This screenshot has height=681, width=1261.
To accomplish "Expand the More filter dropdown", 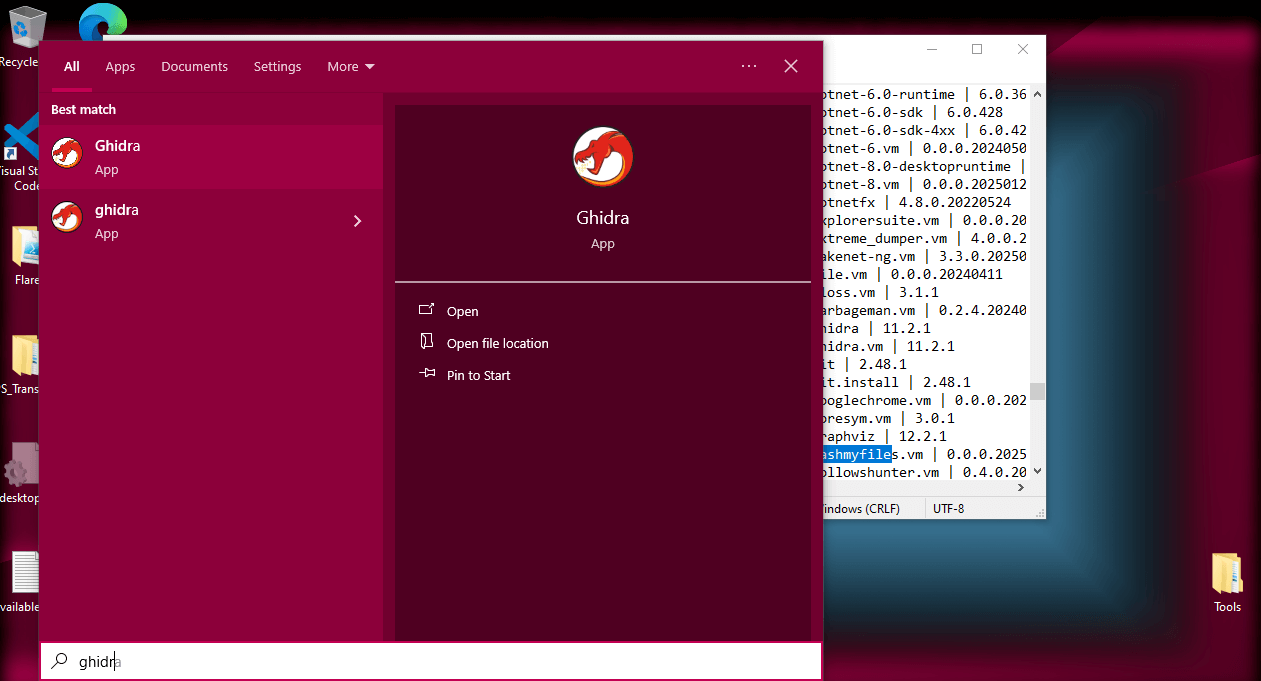I will (351, 67).
